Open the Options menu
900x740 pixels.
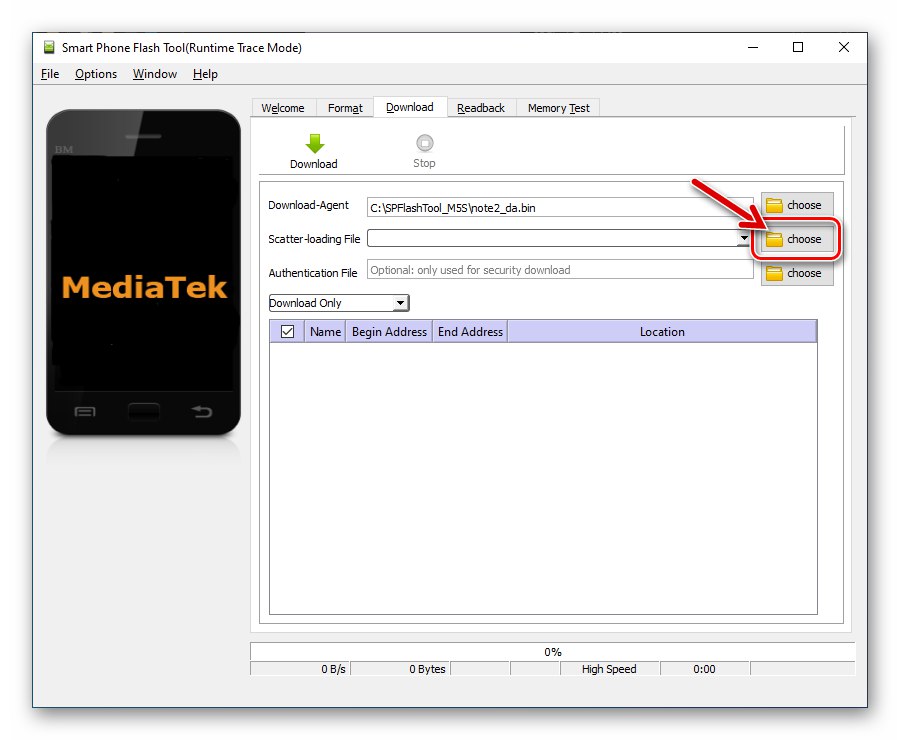tap(96, 74)
